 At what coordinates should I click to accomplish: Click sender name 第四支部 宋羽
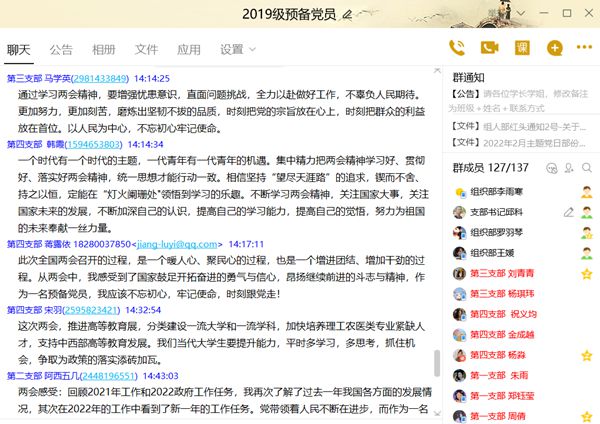click(x=34, y=310)
